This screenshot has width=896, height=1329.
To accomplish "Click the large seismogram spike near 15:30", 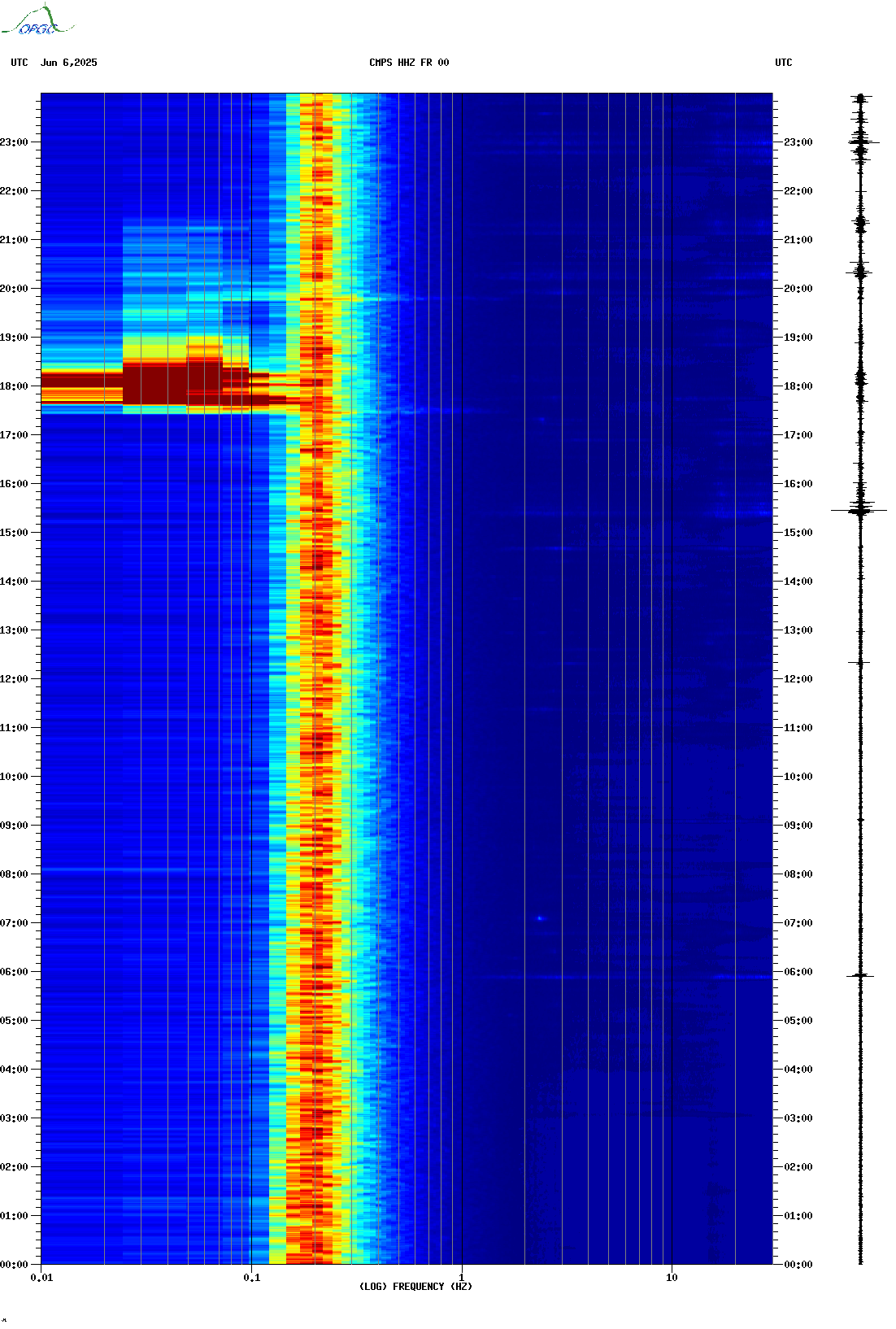I will click(x=859, y=510).
